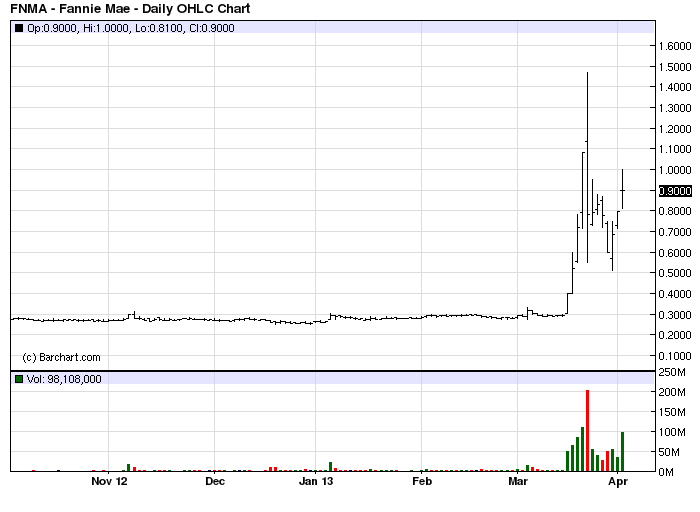Image resolution: width=700 pixels, height=512 pixels.
Task: Click the 1.6000 price axis label
Action: click(675, 46)
